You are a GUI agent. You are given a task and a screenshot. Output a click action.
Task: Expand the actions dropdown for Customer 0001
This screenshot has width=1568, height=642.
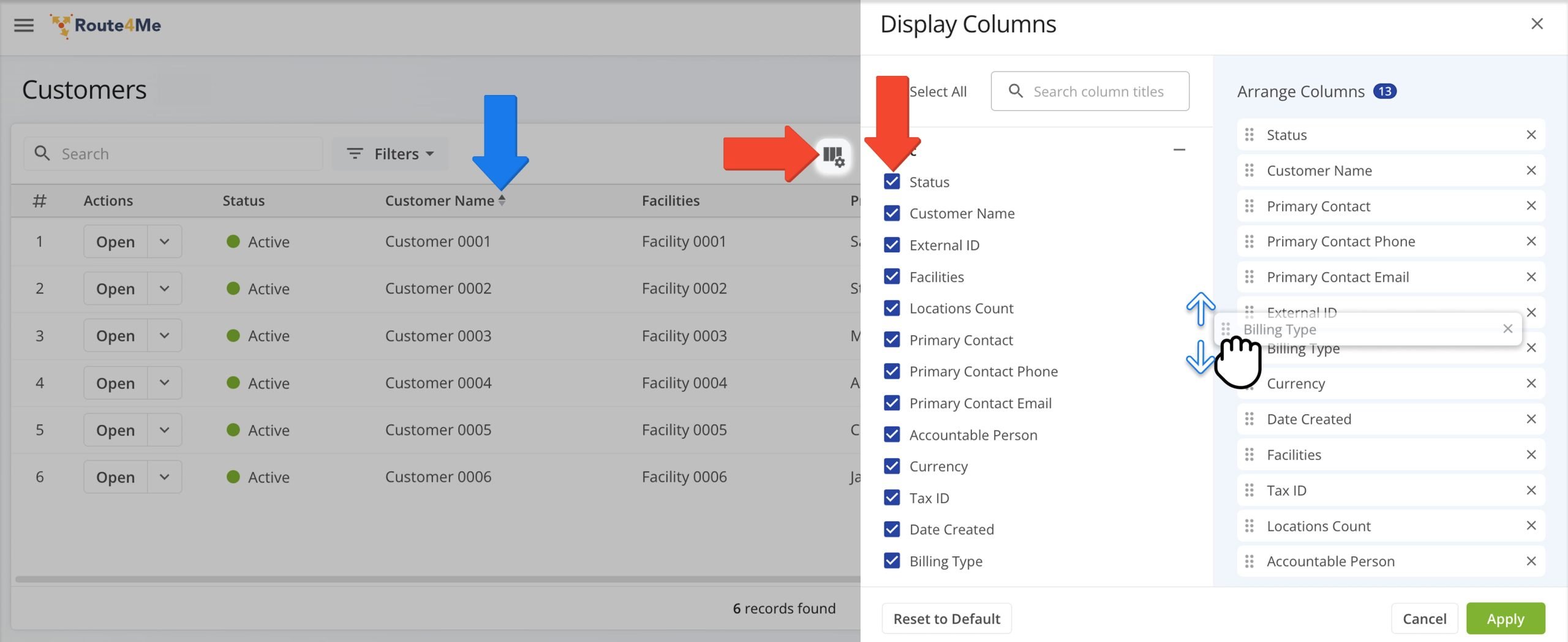click(x=164, y=241)
